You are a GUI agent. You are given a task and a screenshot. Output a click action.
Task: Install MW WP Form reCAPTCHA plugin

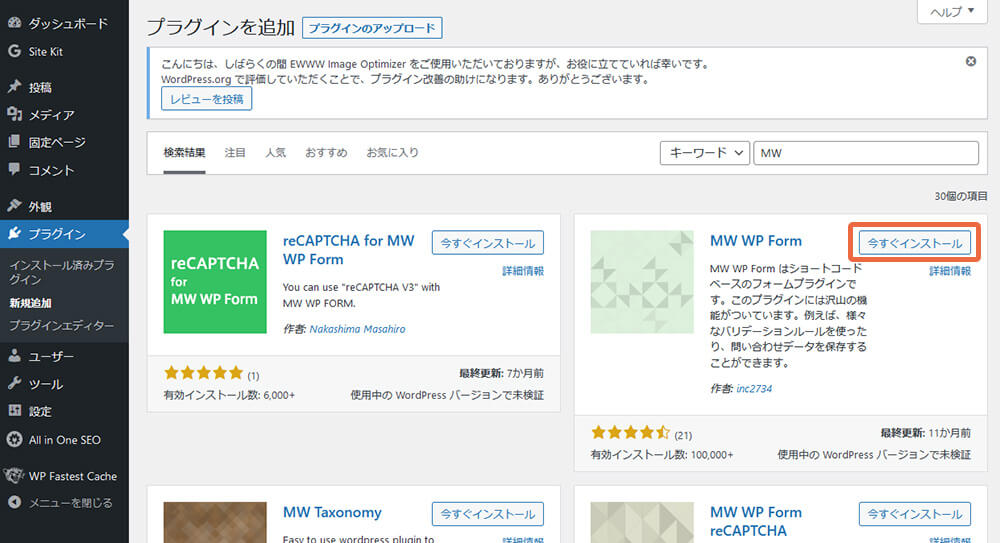click(x=915, y=514)
